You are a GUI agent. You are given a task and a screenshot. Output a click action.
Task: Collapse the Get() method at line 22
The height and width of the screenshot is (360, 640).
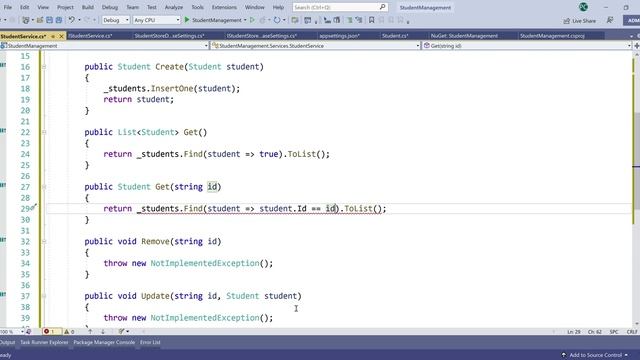tap(44, 132)
